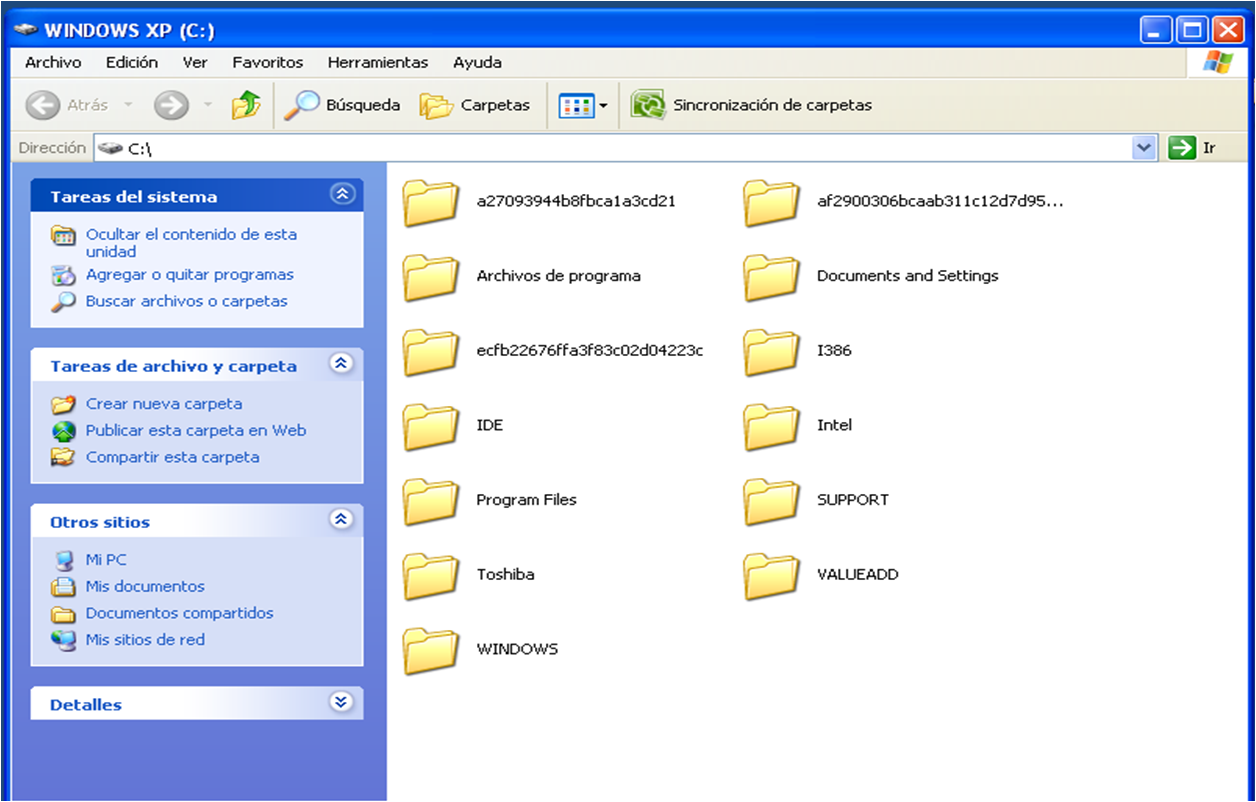Select the I386 folder icon
The height and width of the screenshot is (802, 1256).
(x=771, y=351)
